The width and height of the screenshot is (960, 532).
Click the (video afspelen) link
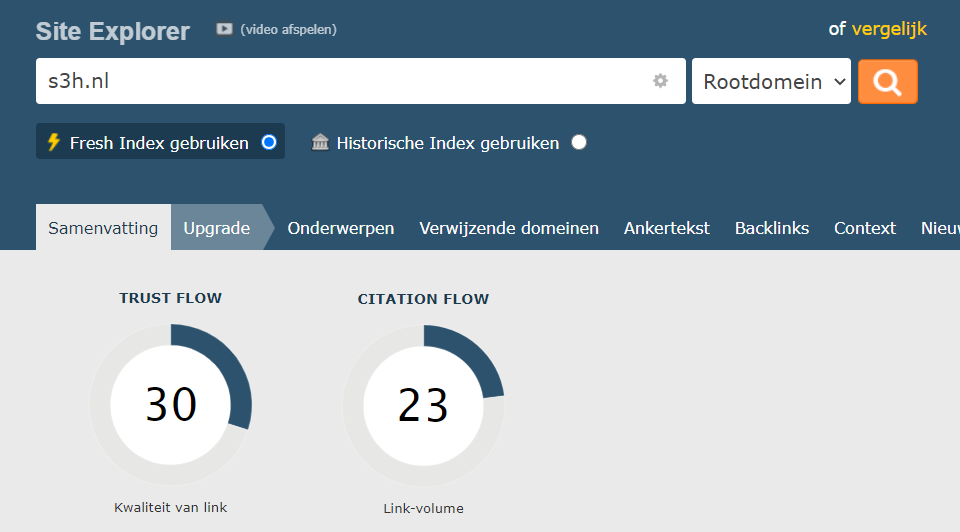tap(288, 29)
